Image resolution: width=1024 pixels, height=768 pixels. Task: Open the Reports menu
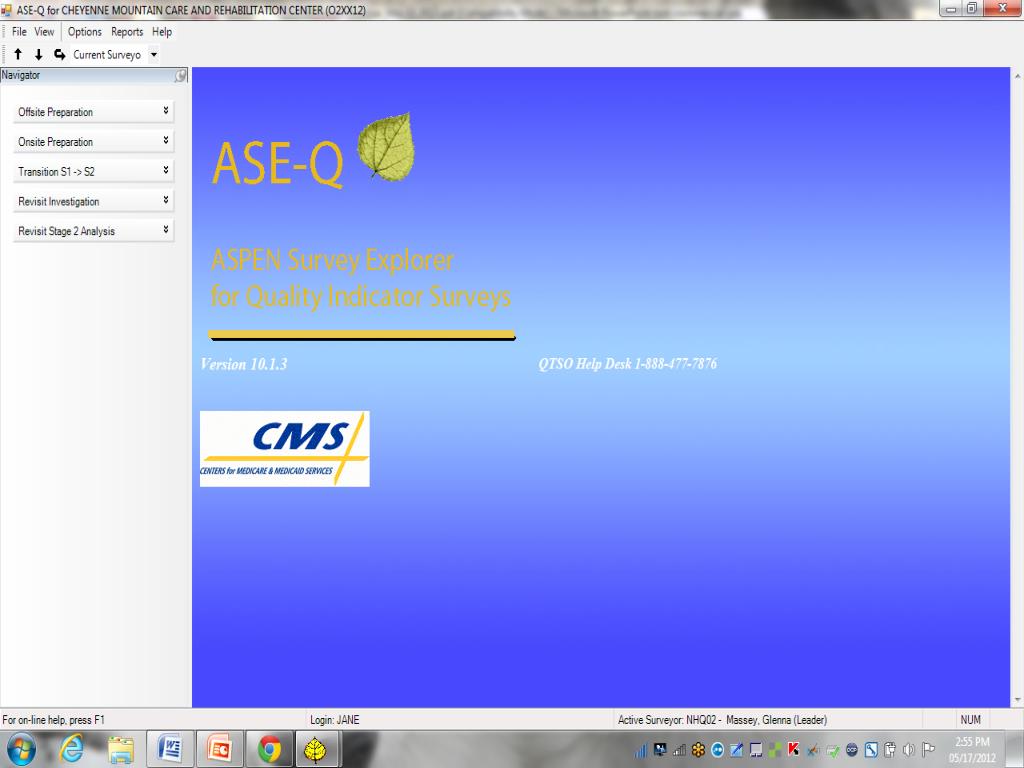coord(127,31)
